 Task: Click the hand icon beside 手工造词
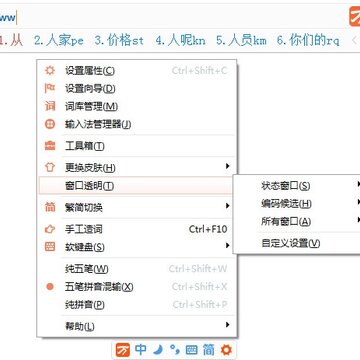pyautogui.click(x=50, y=229)
